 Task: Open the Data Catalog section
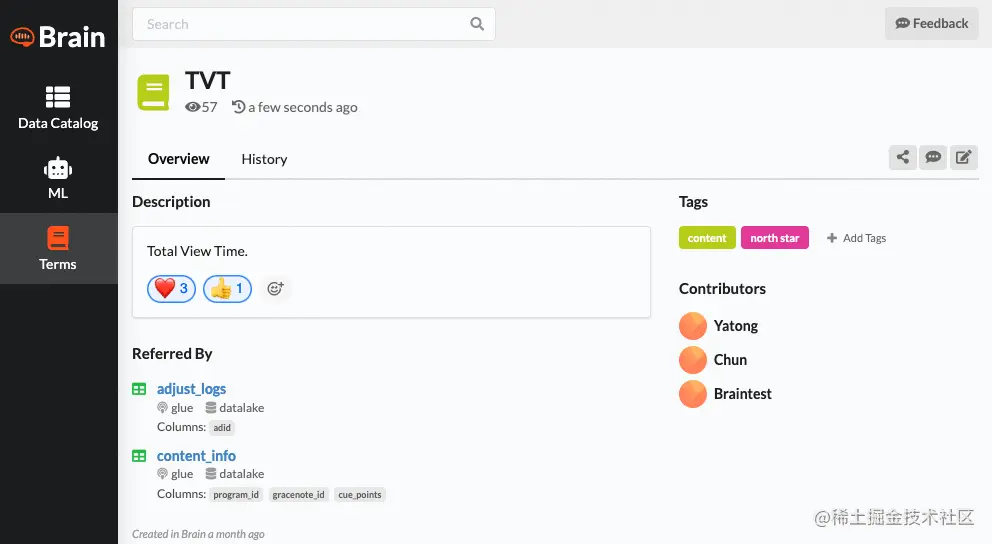[x=58, y=108]
